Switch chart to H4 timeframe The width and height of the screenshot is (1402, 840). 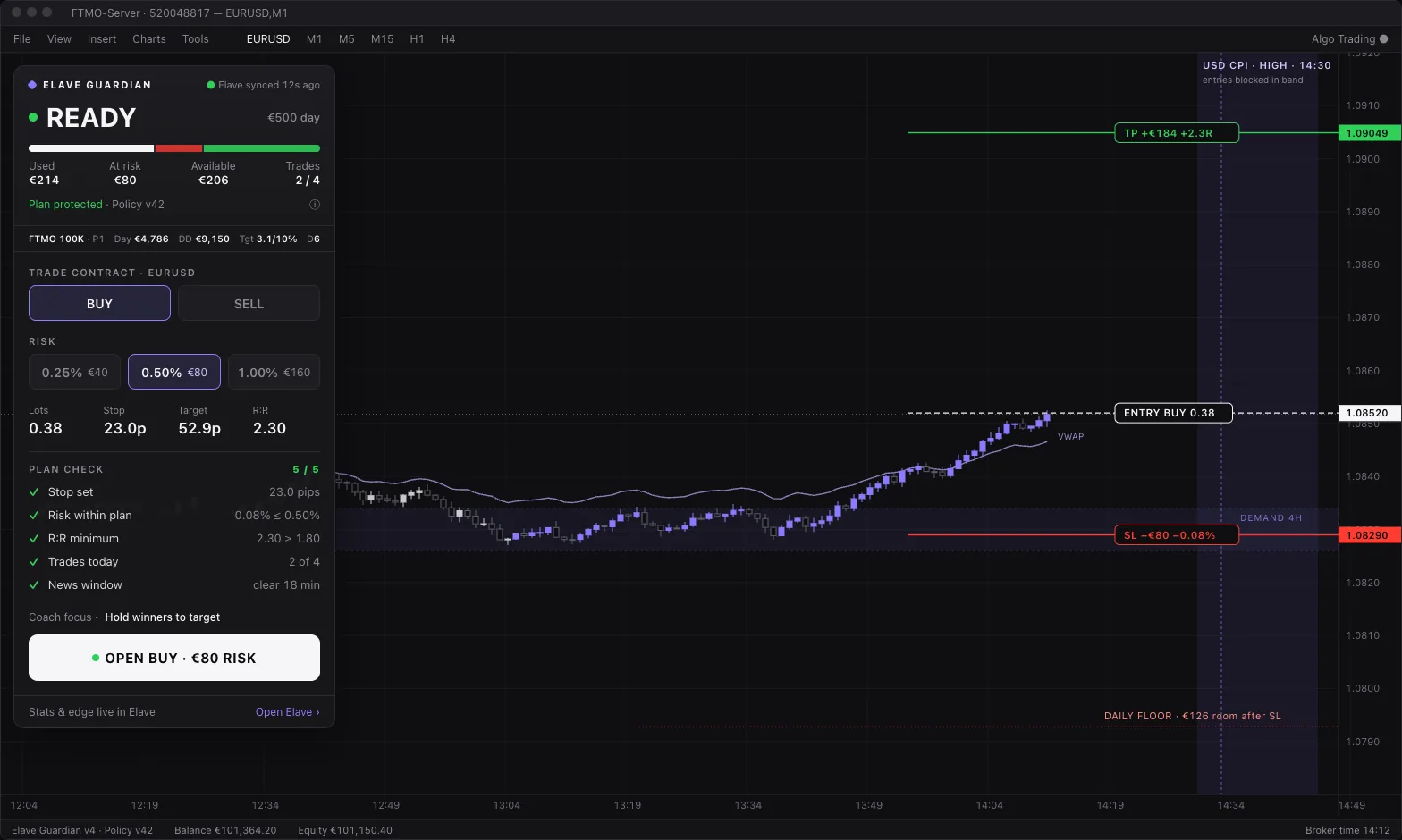tap(448, 39)
